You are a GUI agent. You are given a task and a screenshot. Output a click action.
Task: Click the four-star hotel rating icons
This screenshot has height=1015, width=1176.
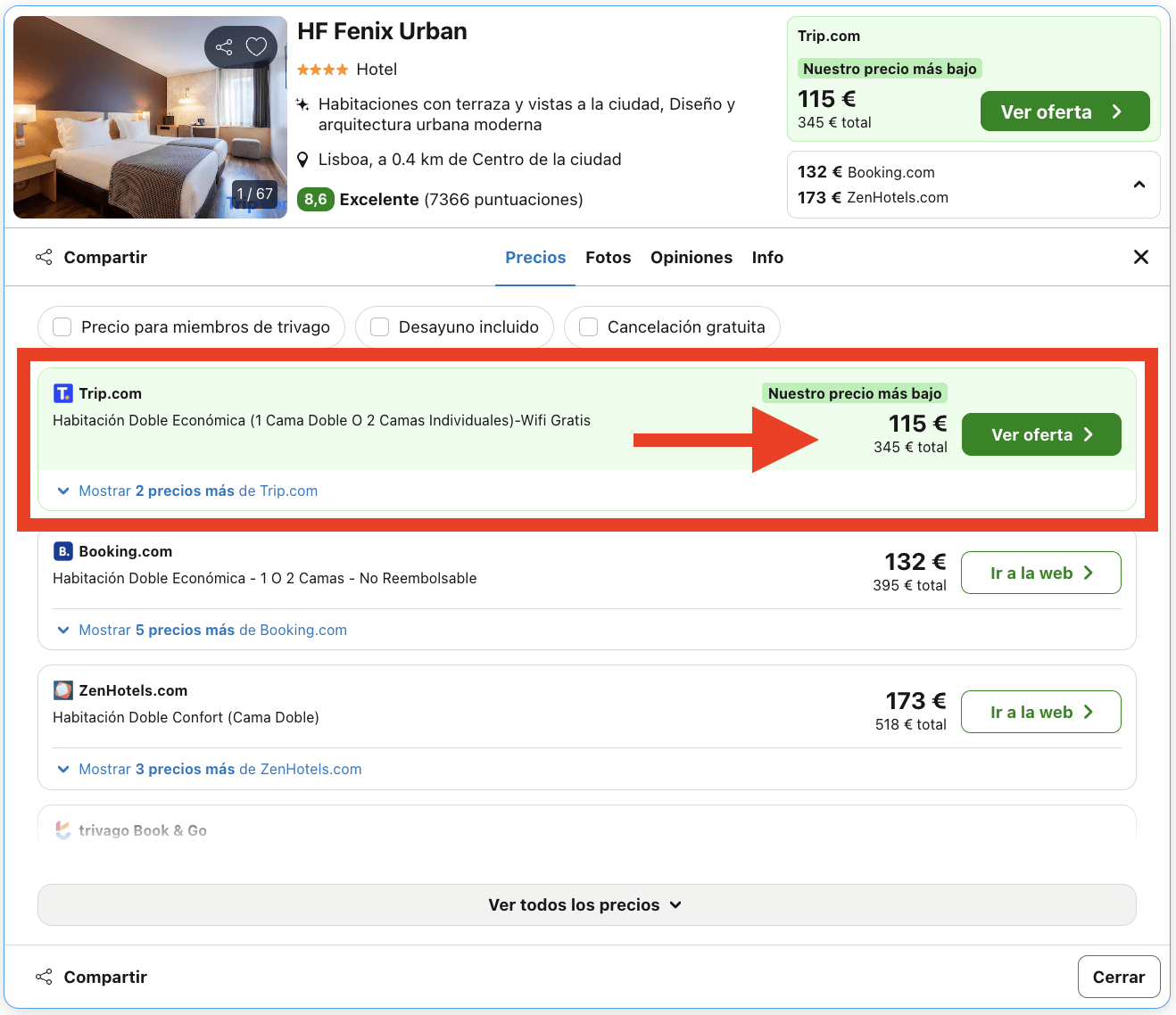point(322,70)
